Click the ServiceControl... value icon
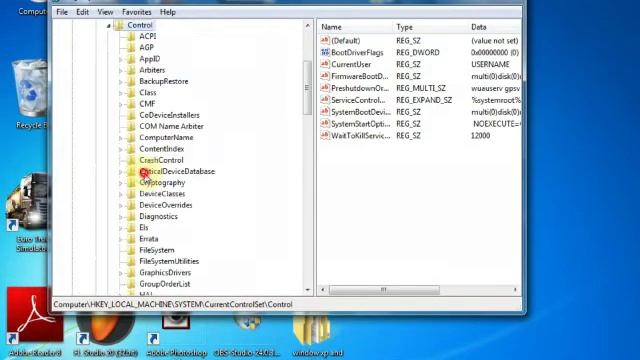 point(325,99)
